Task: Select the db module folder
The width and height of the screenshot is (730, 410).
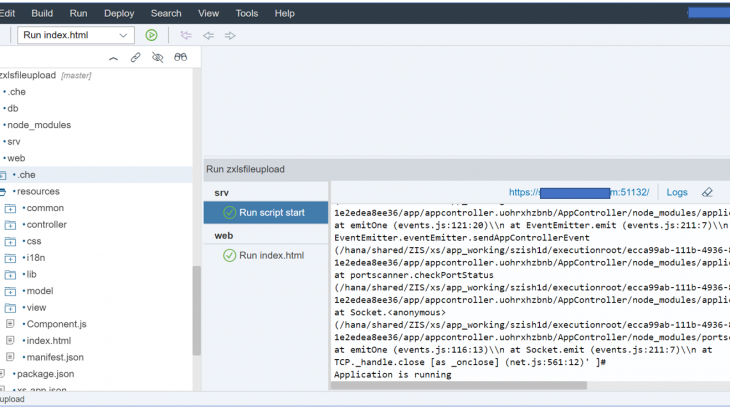Action: 13,108
